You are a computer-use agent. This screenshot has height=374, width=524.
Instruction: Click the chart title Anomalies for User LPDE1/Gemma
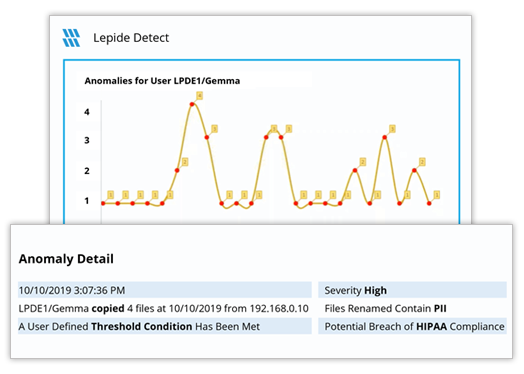pyautogui.click(x=162, y=81)
